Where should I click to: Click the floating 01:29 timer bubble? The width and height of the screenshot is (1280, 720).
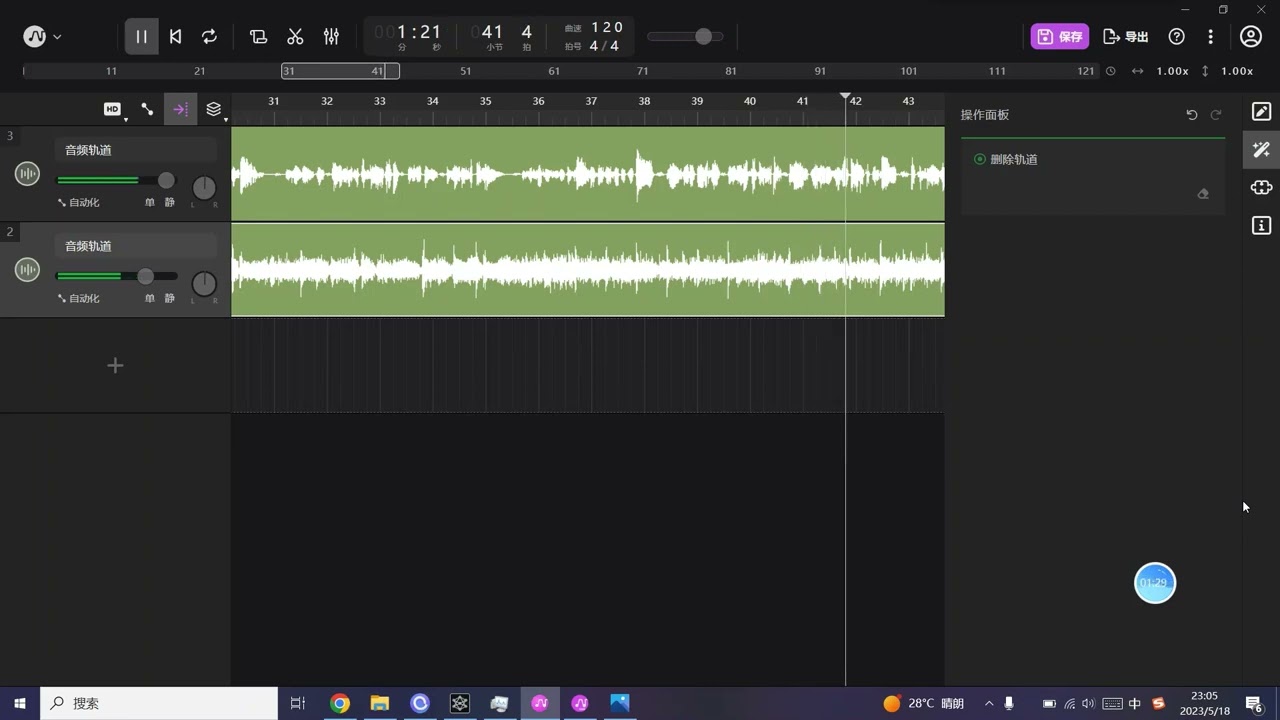1155,583
